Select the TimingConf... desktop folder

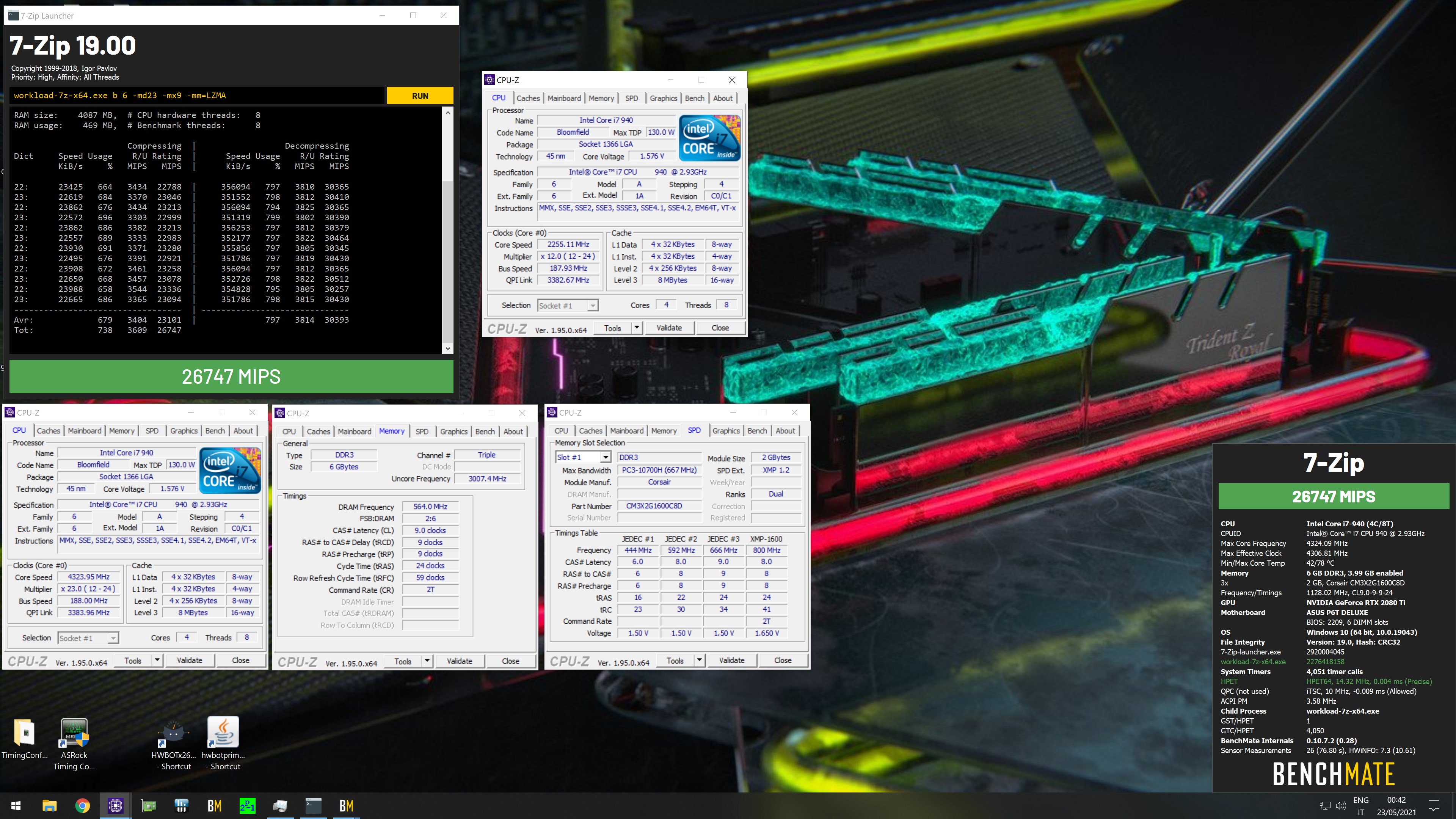[x=25, y=738]
